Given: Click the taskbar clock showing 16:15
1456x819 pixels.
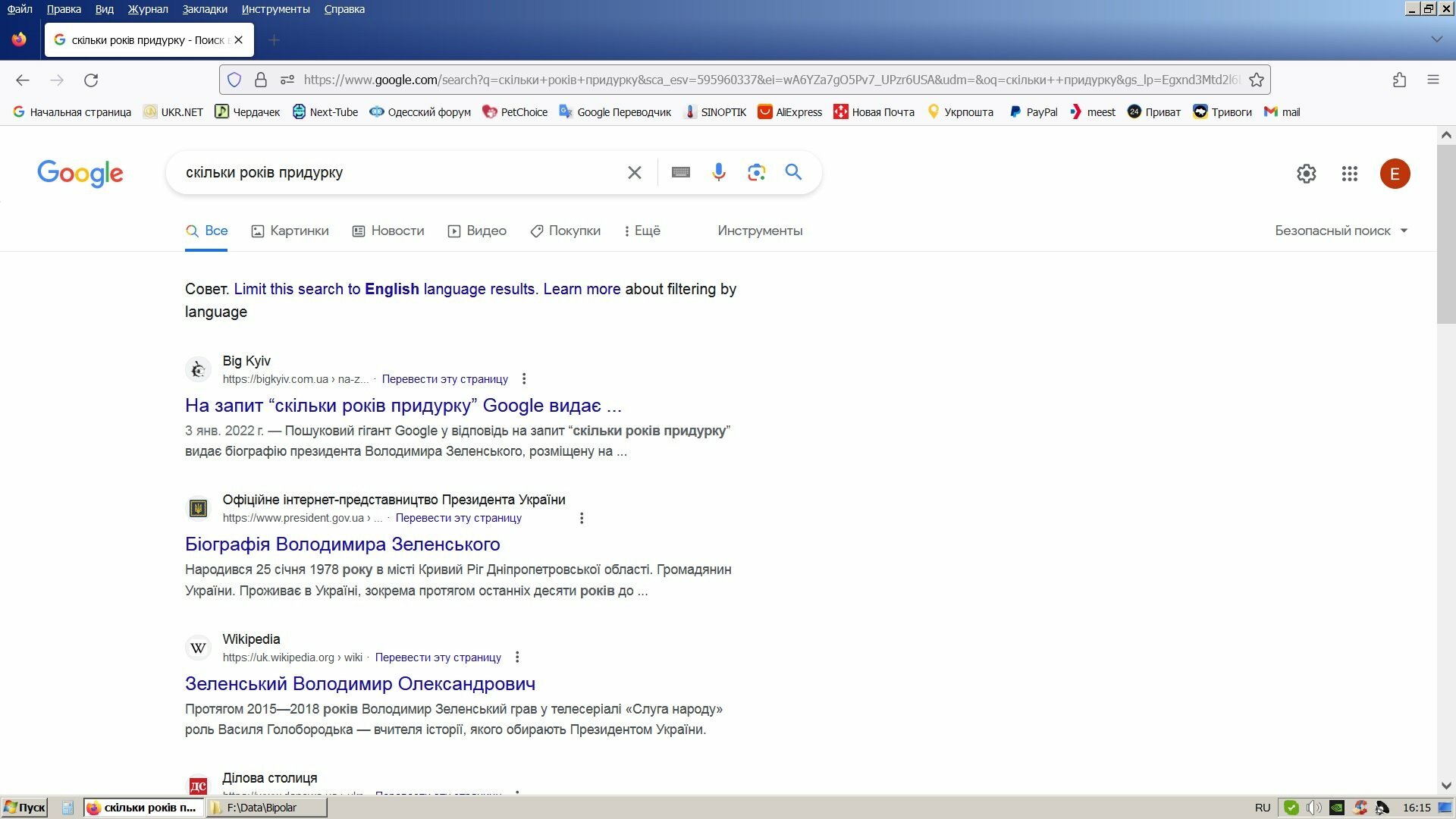Looking at the screenshot, I should pyautogui.click(x=1417, y=808).
